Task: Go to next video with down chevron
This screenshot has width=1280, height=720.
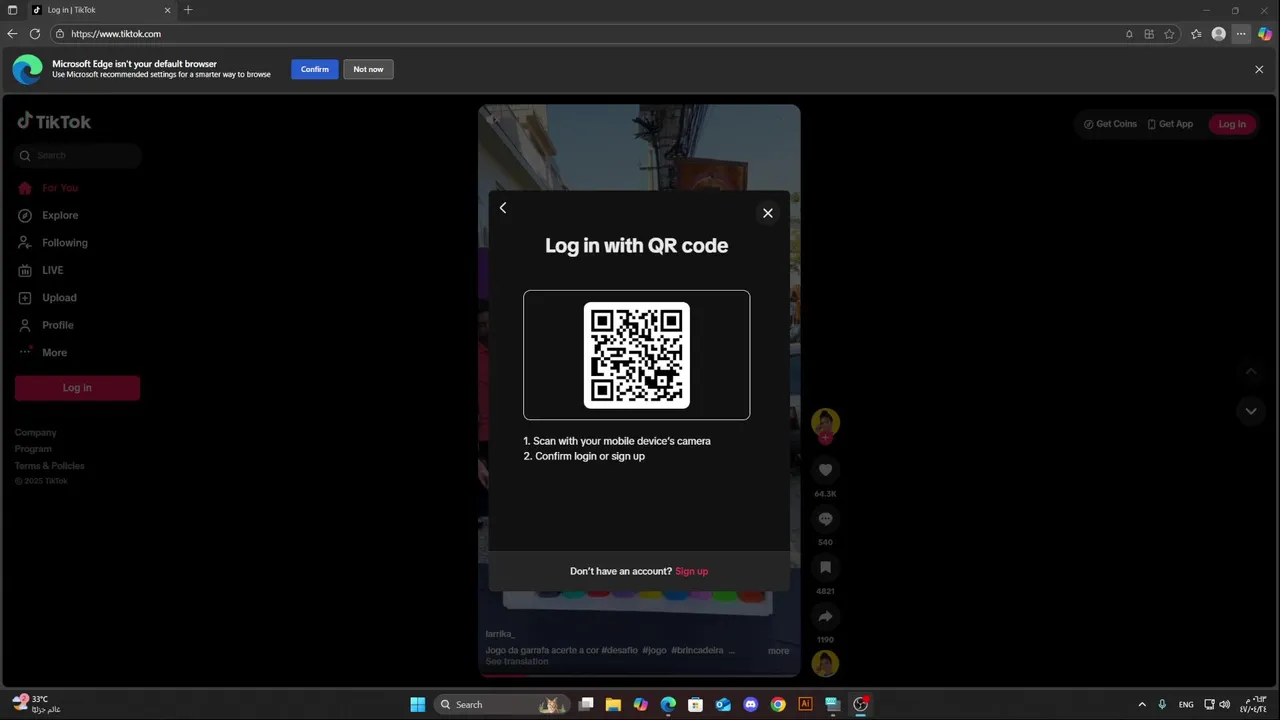Action: coord(1250,411)
